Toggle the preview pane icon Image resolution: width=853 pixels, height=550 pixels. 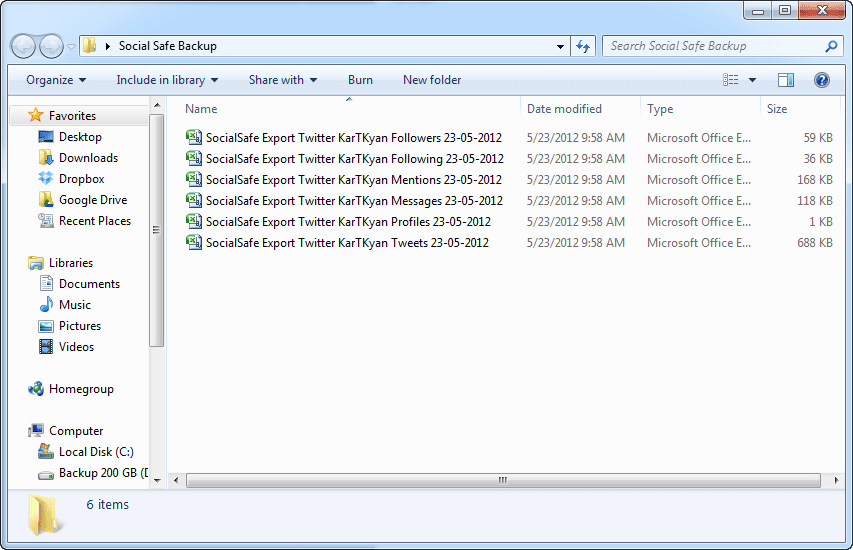point(786,80)
